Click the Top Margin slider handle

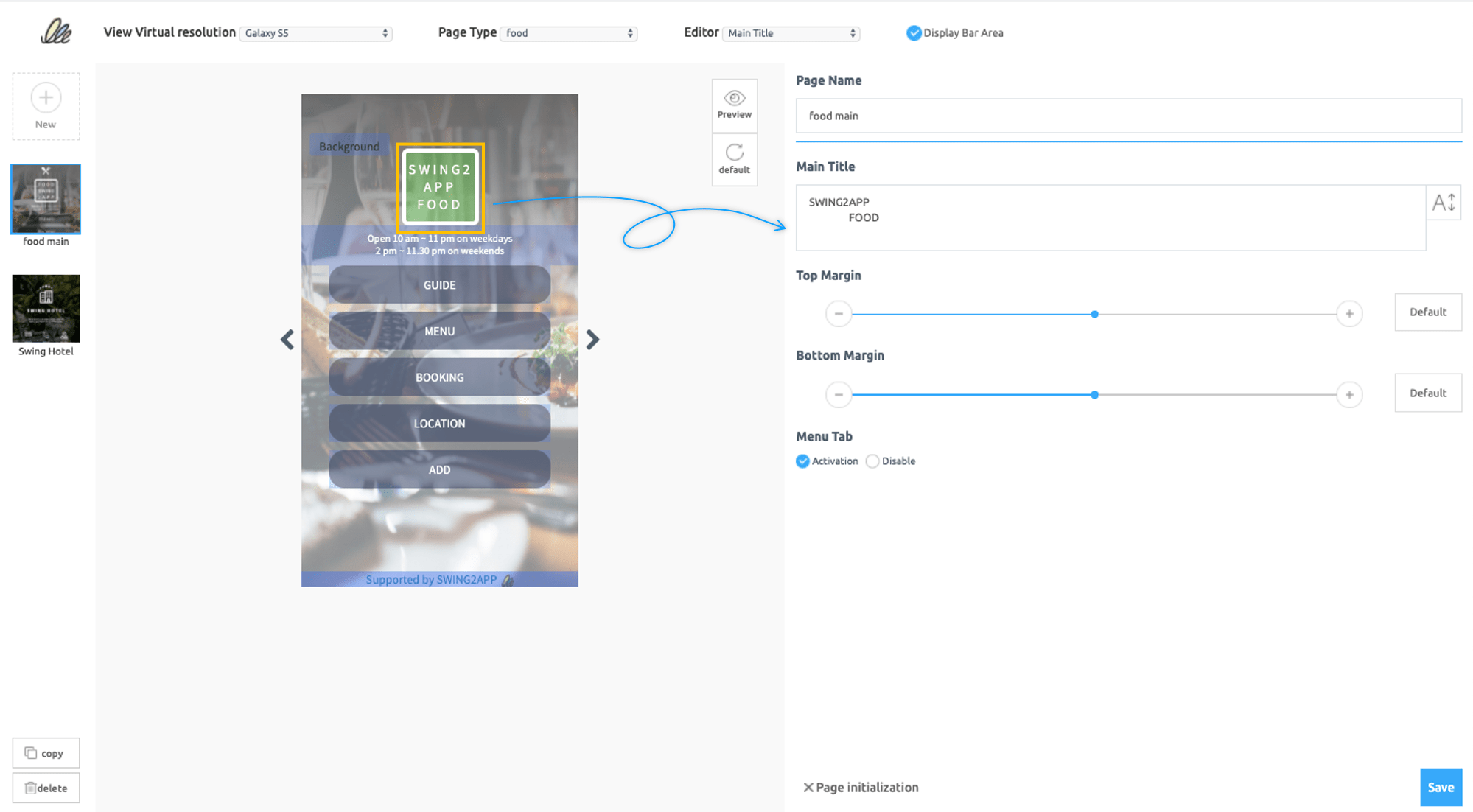1094,314
